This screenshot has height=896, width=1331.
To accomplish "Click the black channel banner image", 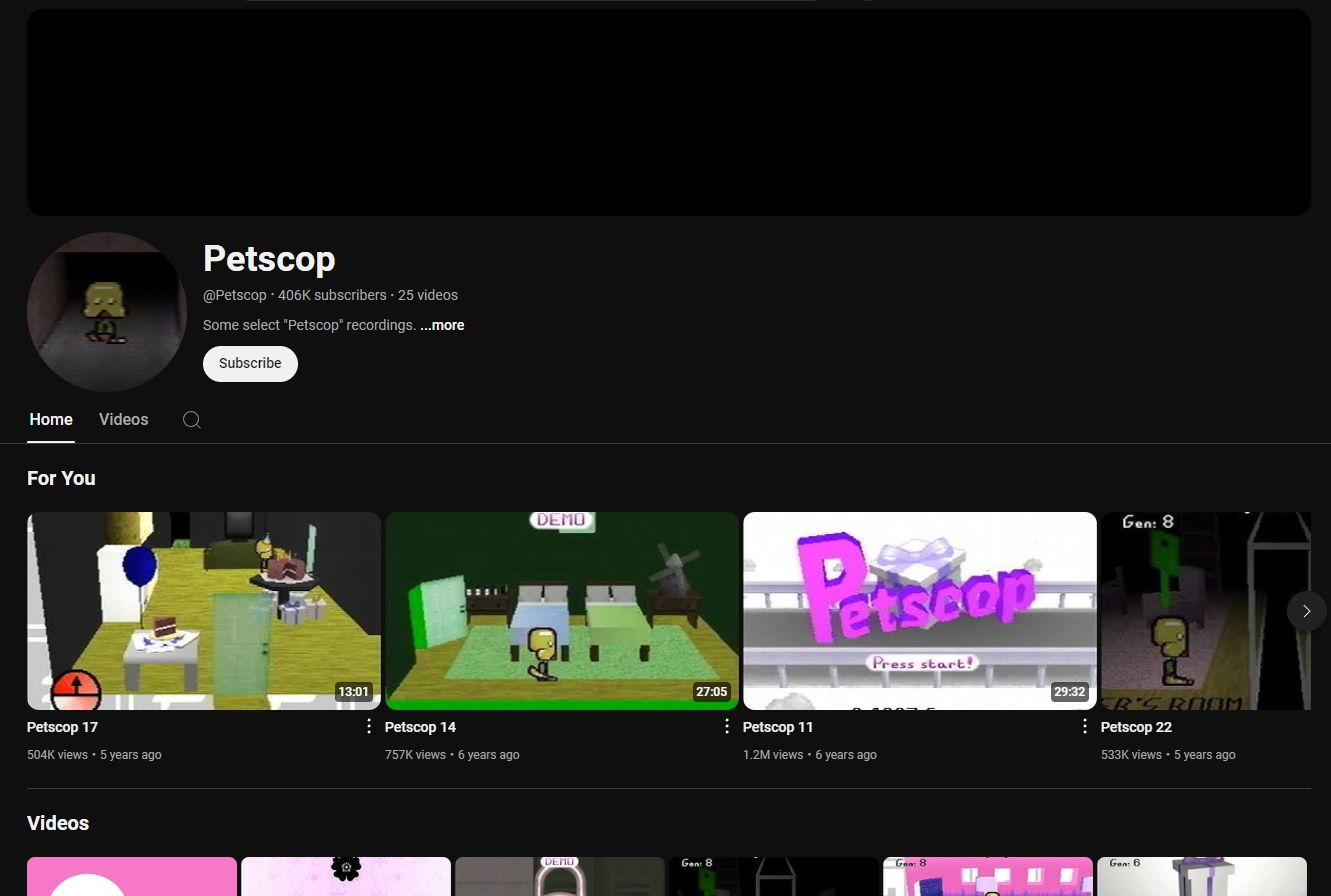I will pyautogui.click(x=668, y=112).
